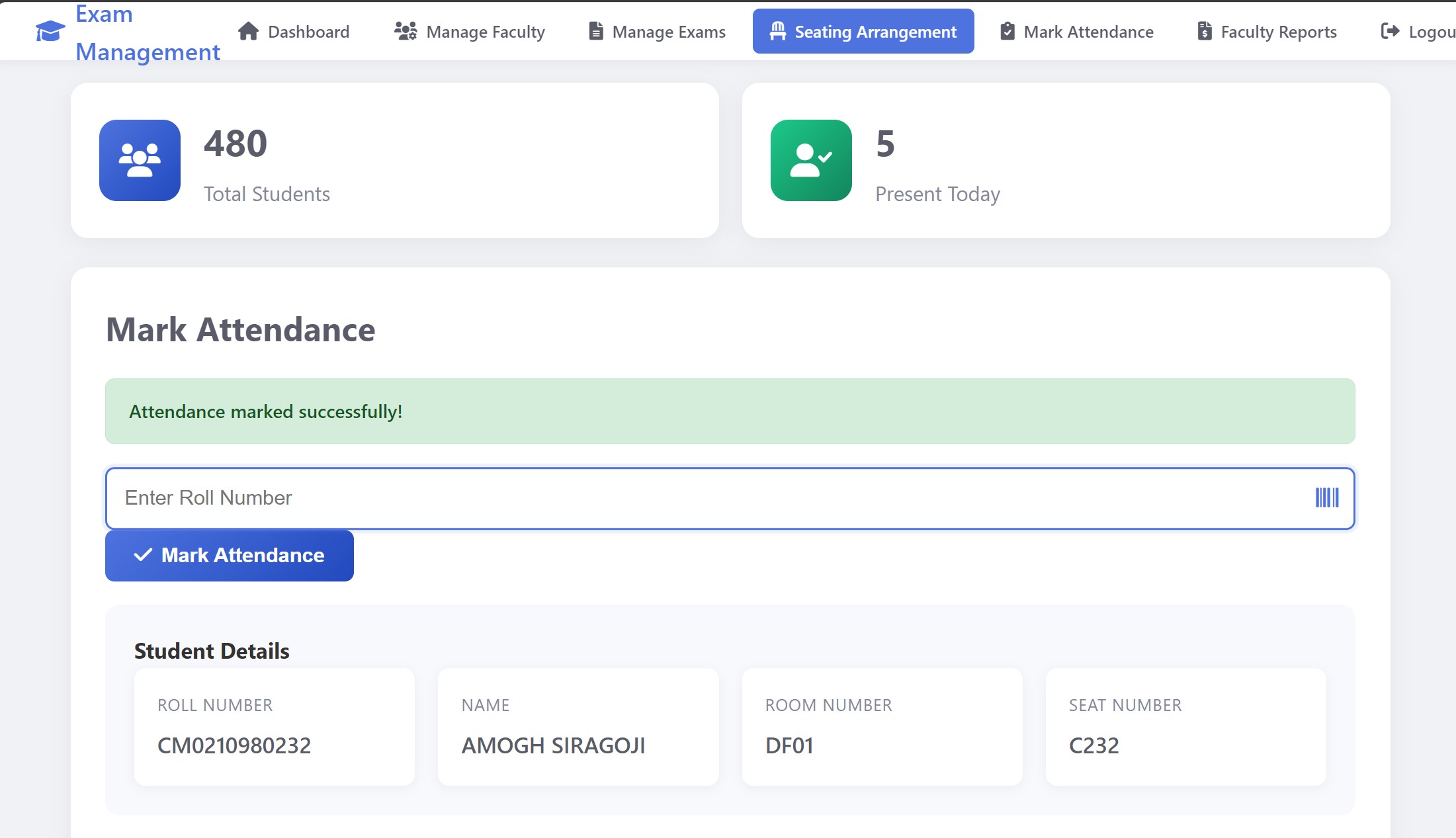Click the Total Students group icon

[x=140, y=160]
